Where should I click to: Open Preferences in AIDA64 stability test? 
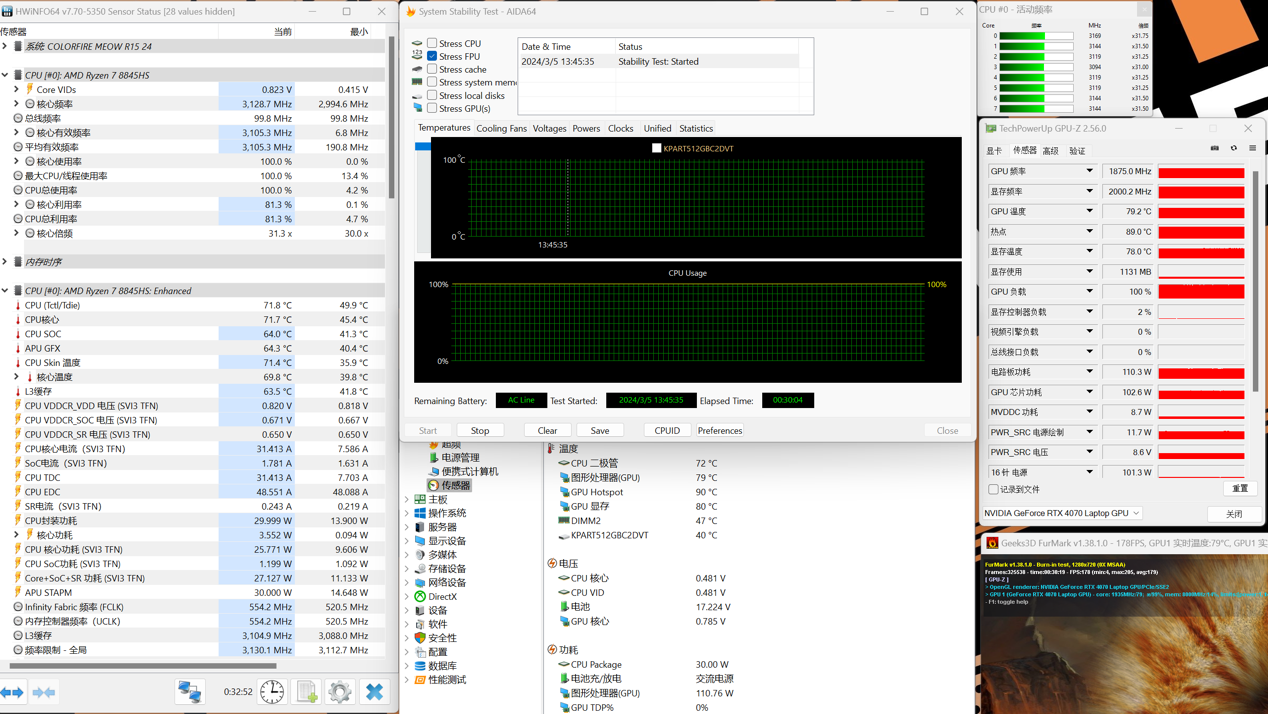720,430
